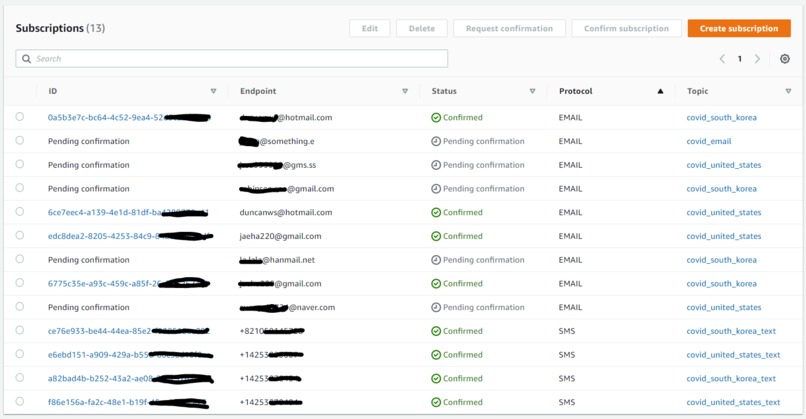Focus the subscriptions Search field
Screen dimensions: 806x419
click(231, 59)
